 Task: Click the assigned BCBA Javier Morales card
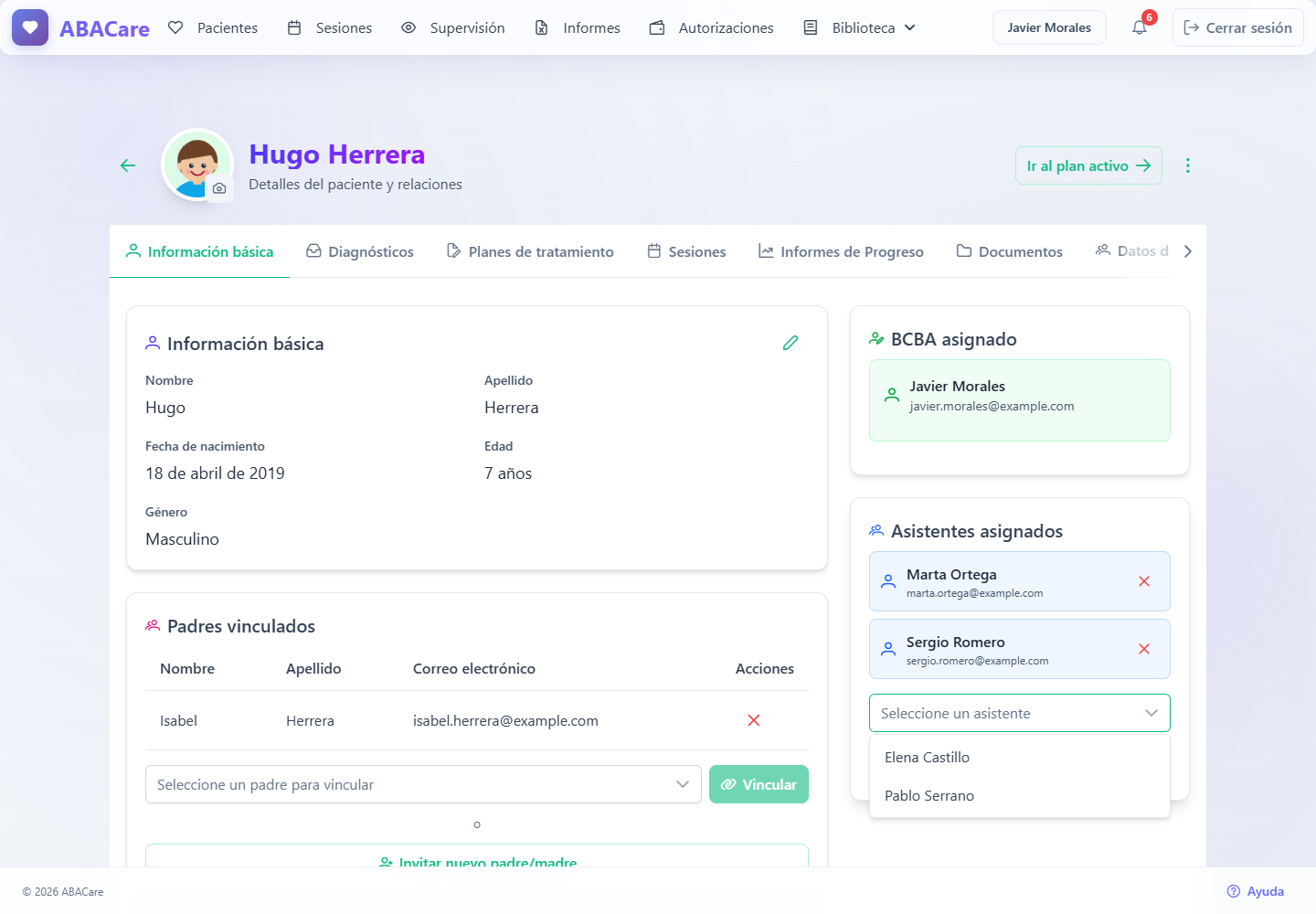tap(1020, 400)
